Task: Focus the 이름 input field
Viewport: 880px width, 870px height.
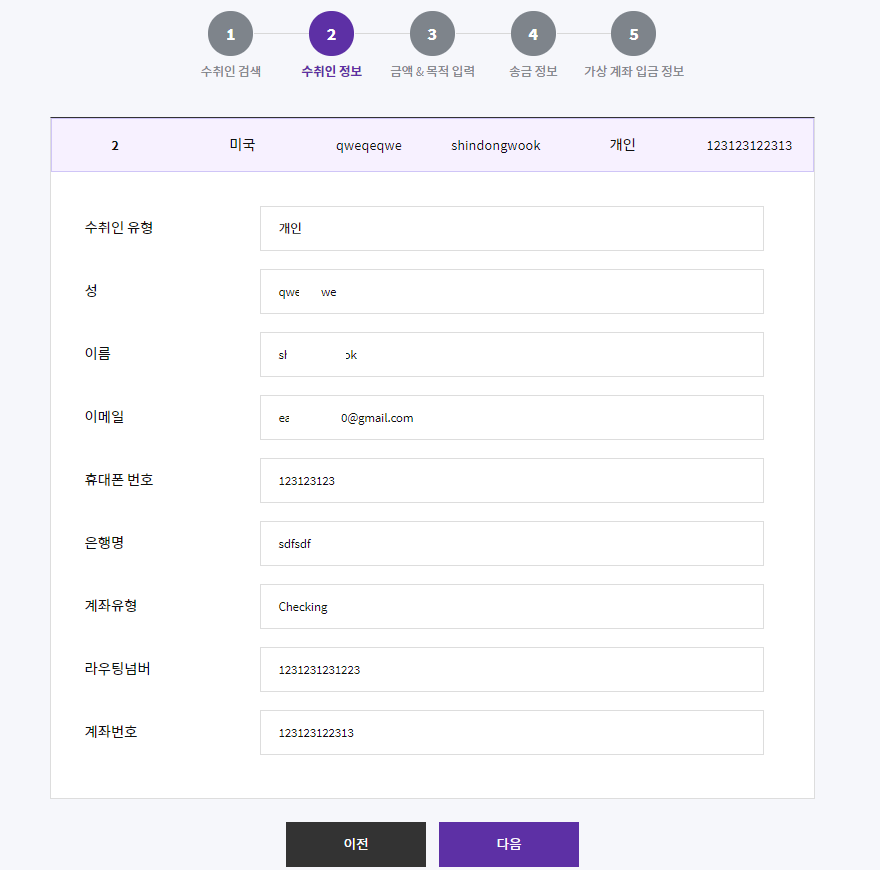Action: tap(512, 354)
